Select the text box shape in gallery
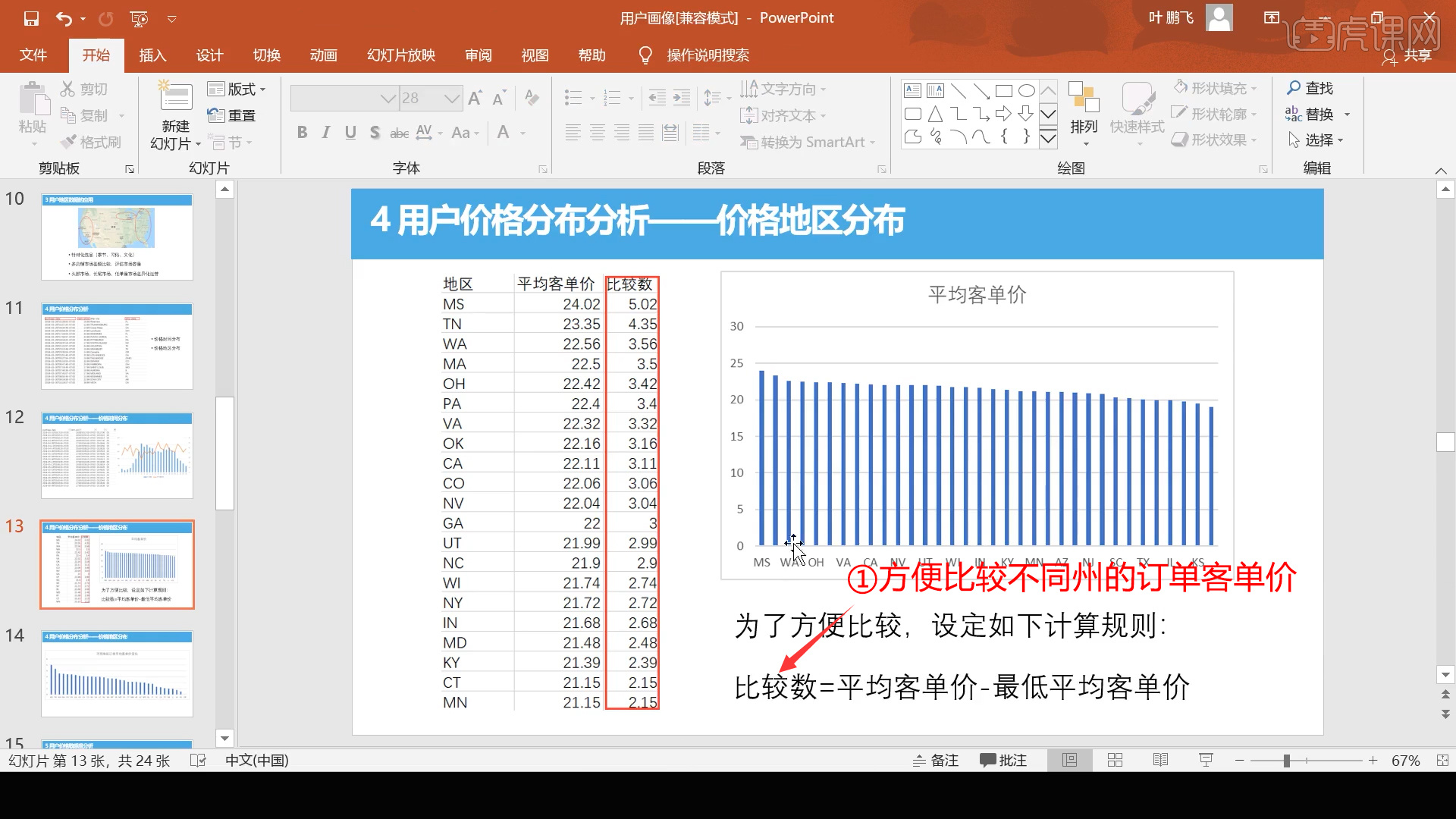This screenshot has width=1456, height=819. 913,91
